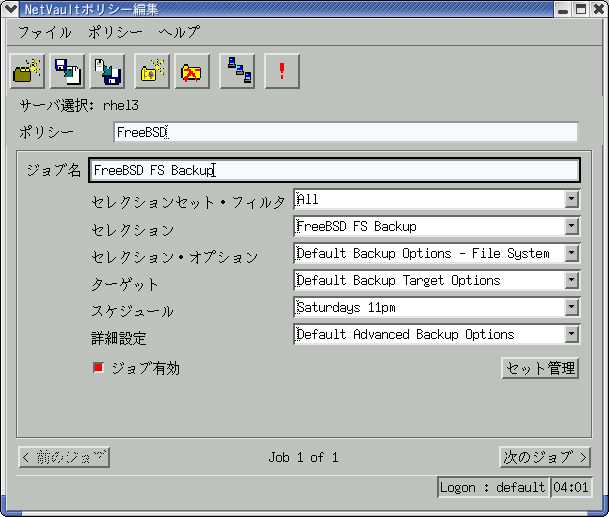
Task: Click the 04:01 time status box
Action: tap(571, 487)
